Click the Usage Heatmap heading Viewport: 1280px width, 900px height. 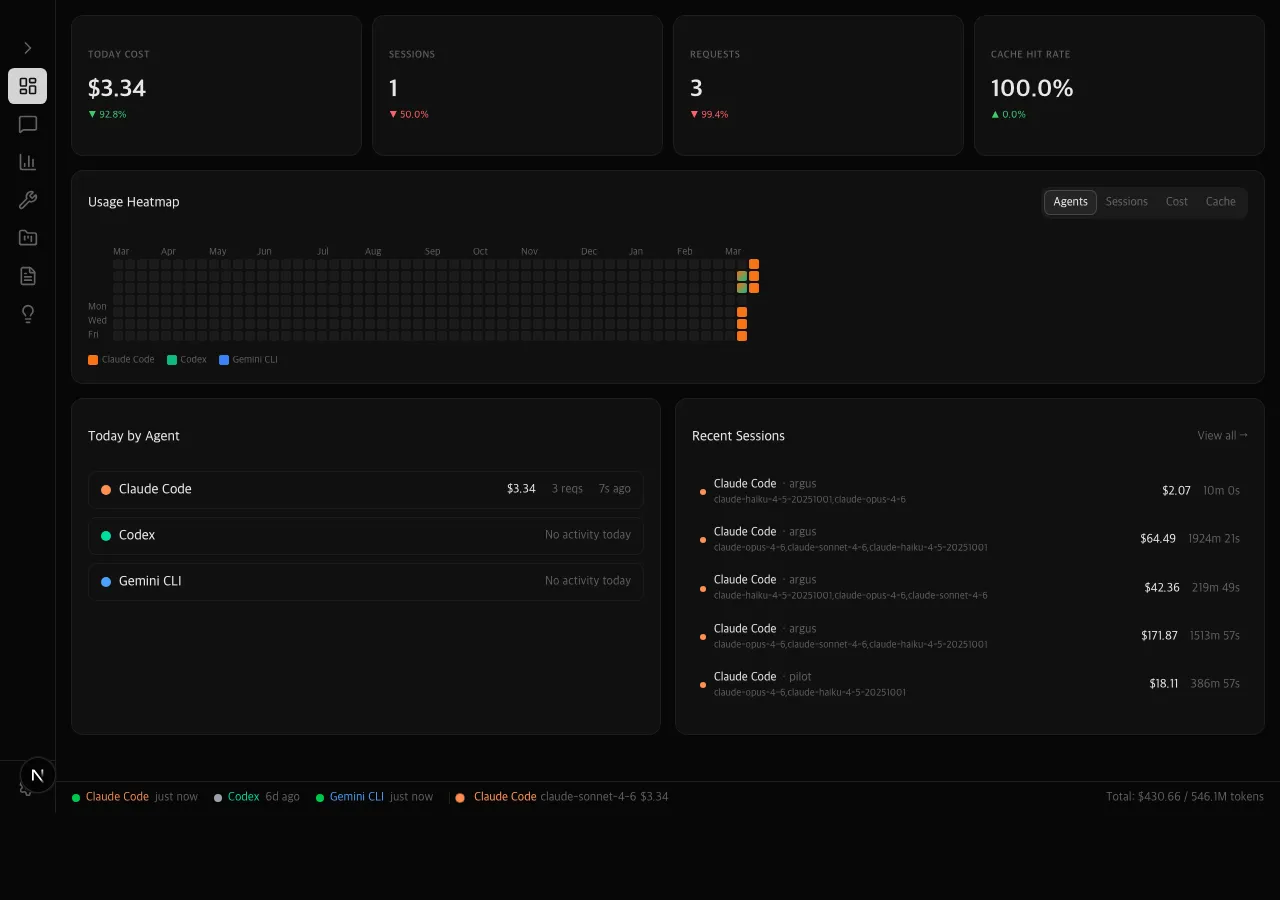tap(134, 202)
